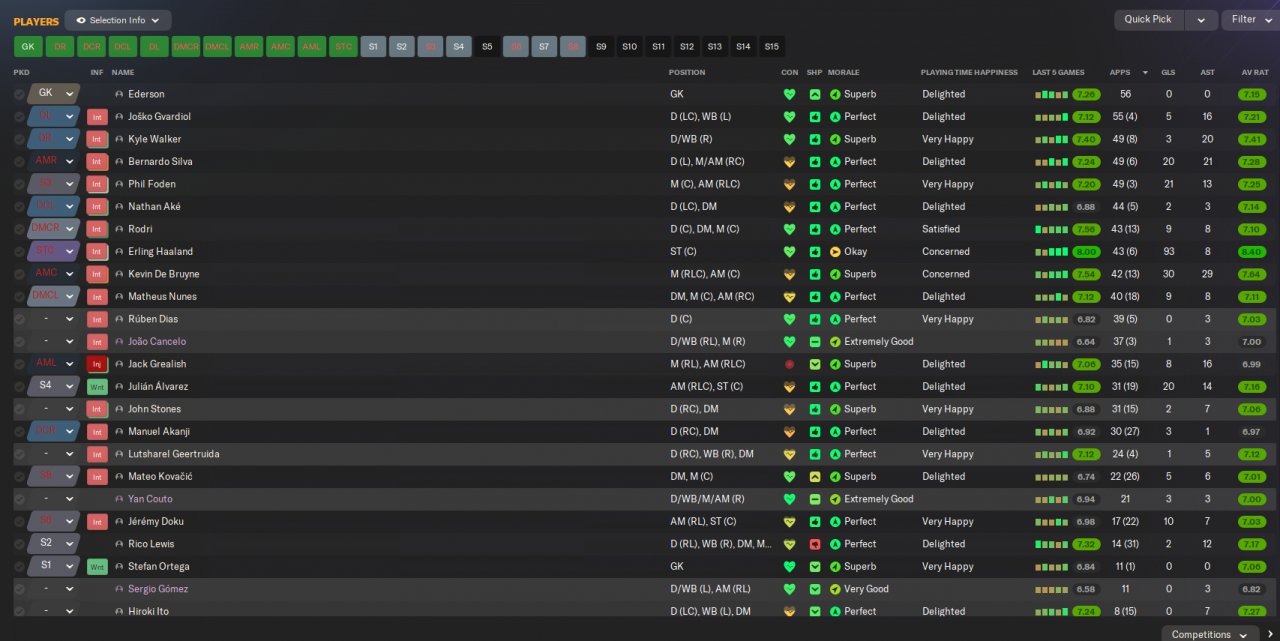Open Stefan Ortega's S1 selection dropdown

pyautogui.click(x=54, y=567)
